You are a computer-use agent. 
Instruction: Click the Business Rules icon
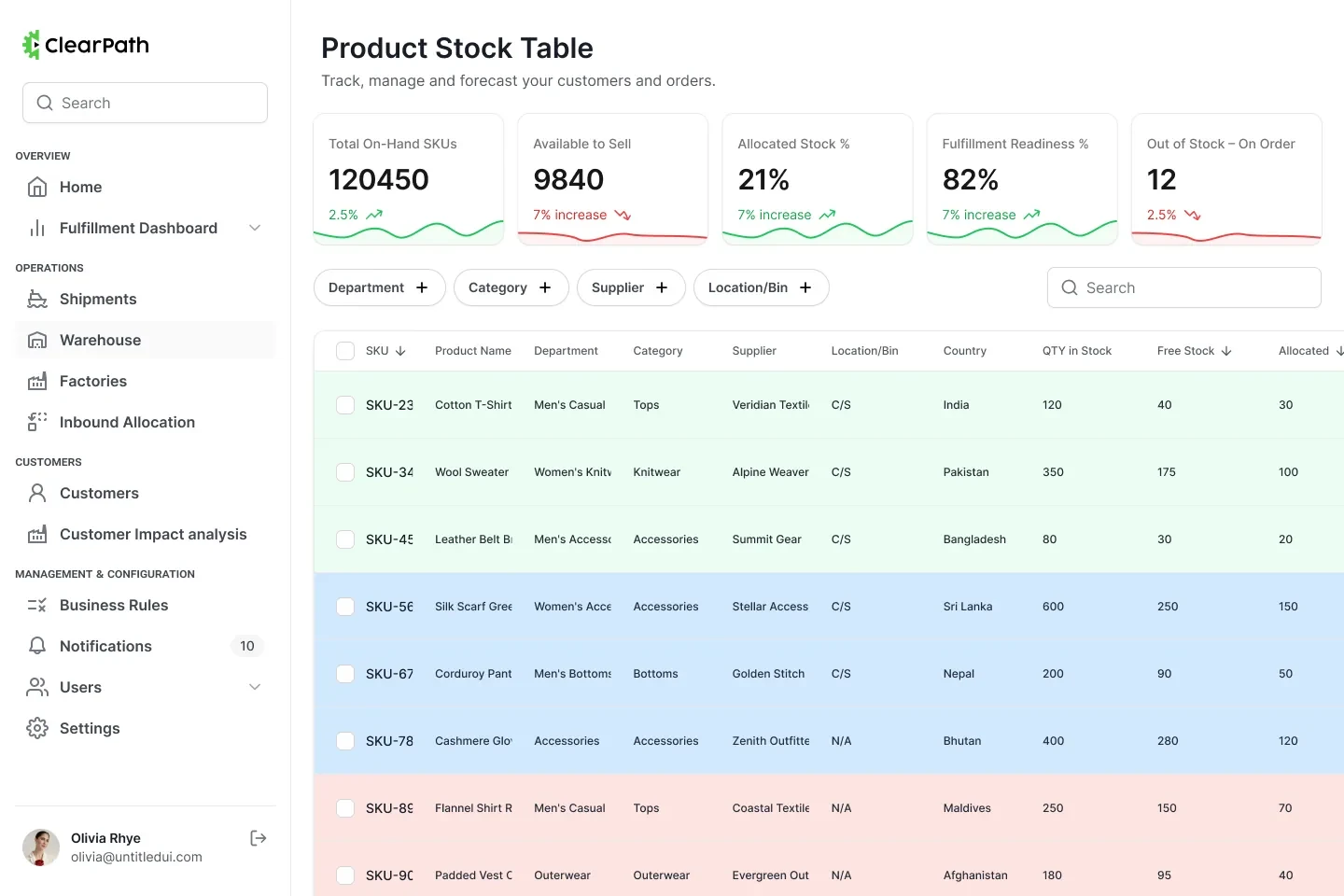click(37, 605)
